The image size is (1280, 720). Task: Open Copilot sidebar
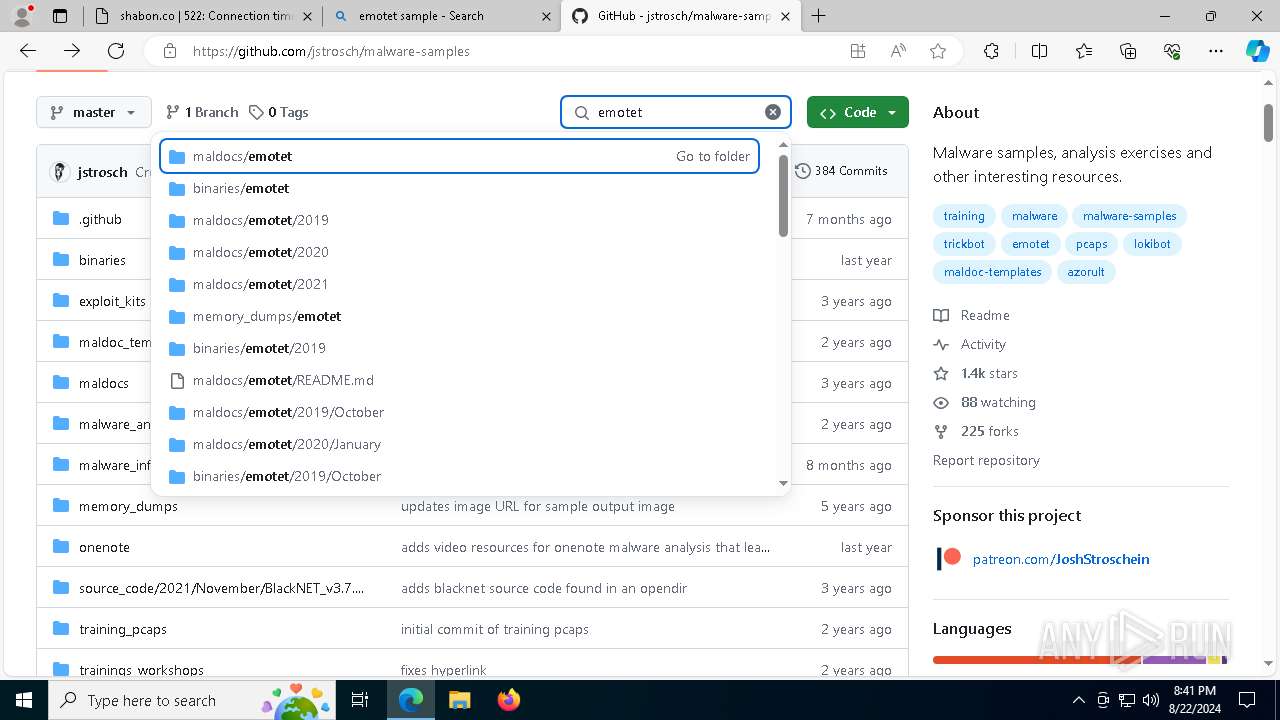1257,51
